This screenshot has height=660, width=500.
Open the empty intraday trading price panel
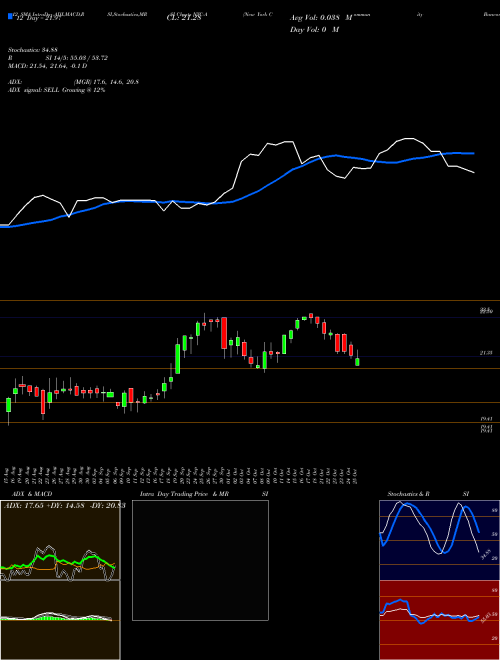pyautogui.click(x=200, y=560)
